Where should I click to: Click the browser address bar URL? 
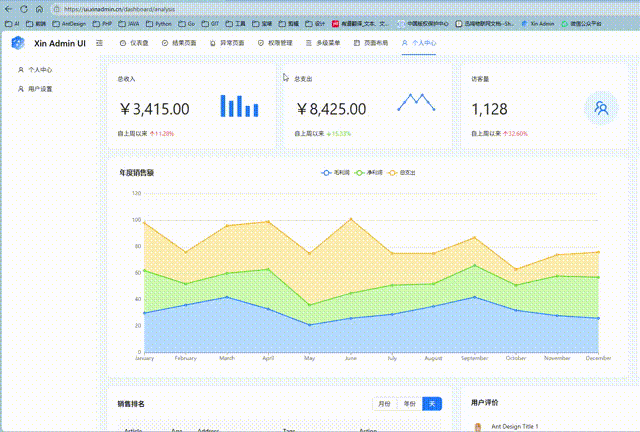(120, 9)
